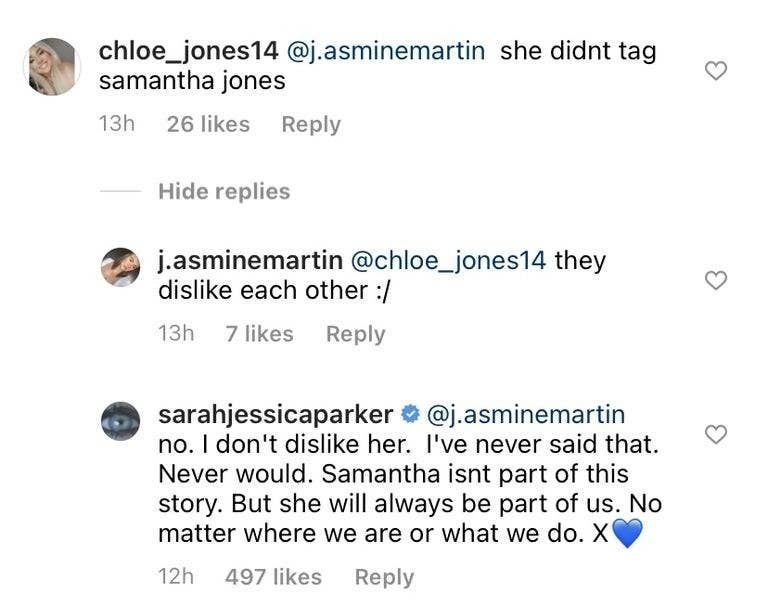768x605 pixels.
Task: Collapse thread with Hide replies
Action: click(x=224, y=191)
